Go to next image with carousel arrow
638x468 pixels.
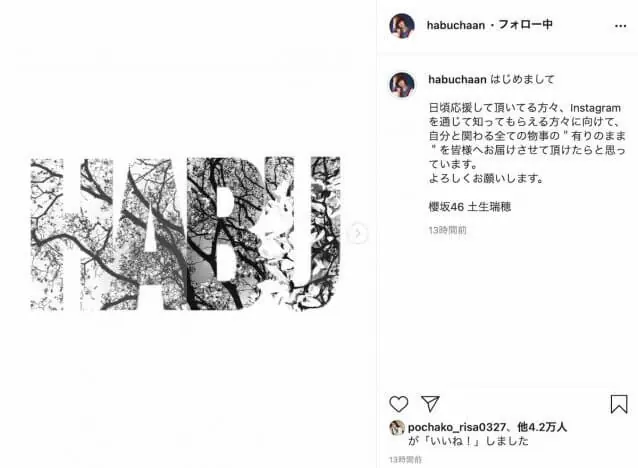[x=358, y=233]
